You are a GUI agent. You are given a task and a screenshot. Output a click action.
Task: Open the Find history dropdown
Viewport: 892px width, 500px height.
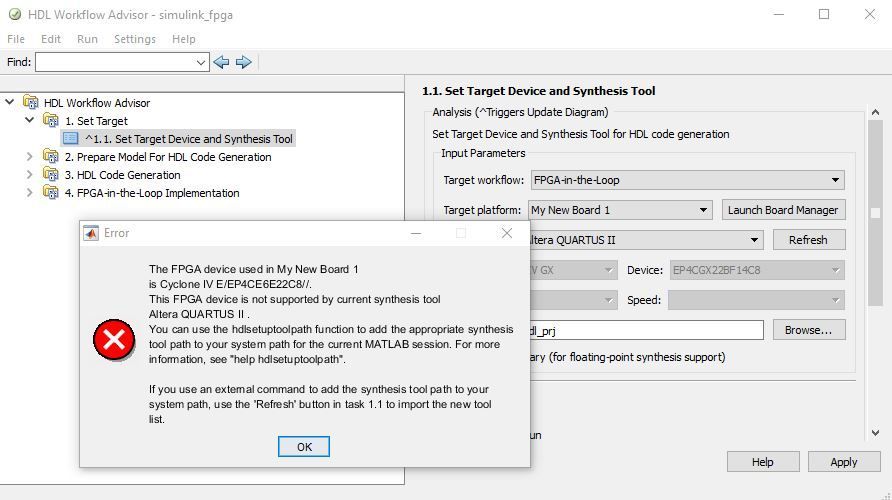coord(201,62)
